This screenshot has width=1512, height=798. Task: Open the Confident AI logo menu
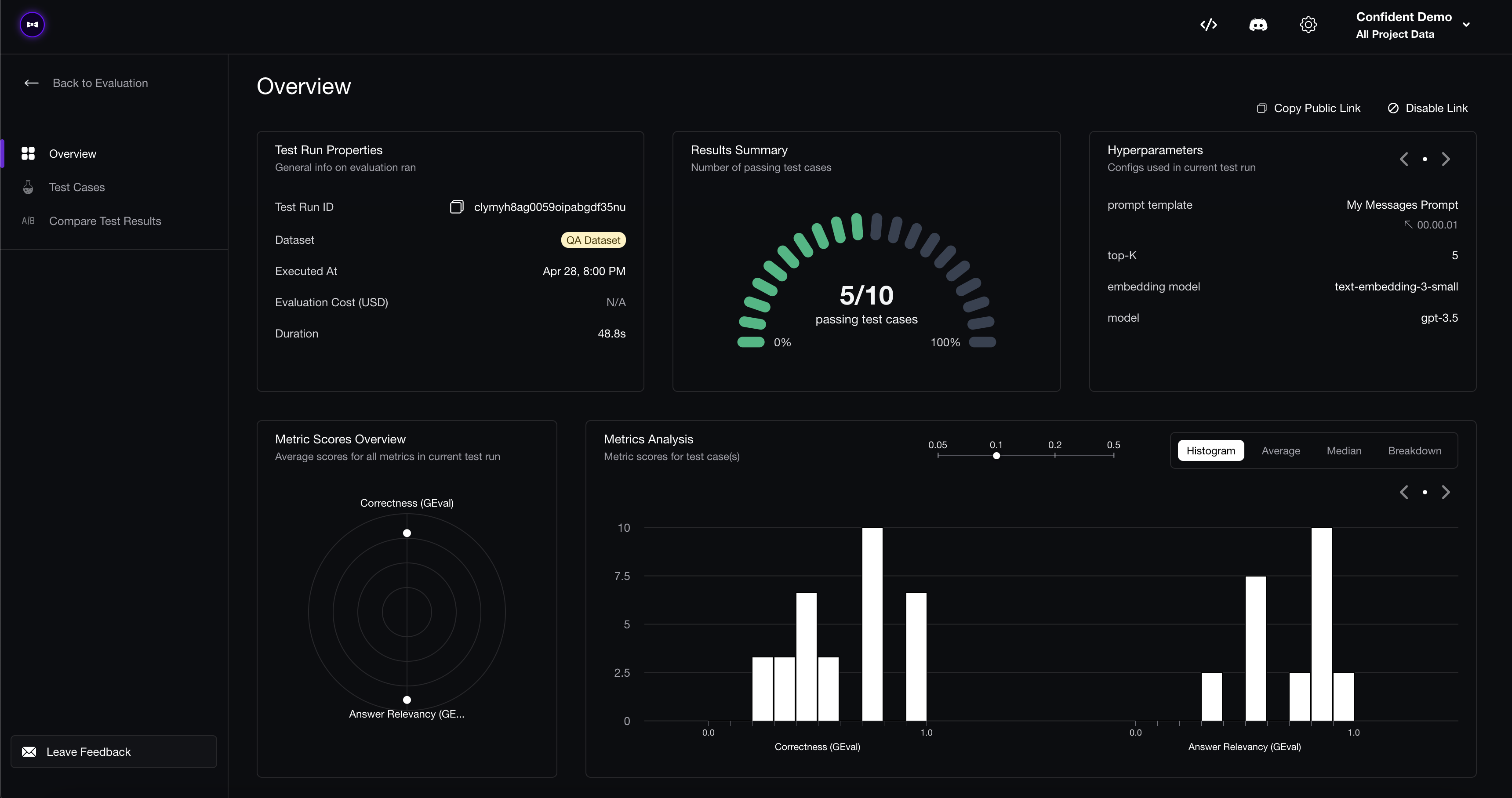pos(32,25)
